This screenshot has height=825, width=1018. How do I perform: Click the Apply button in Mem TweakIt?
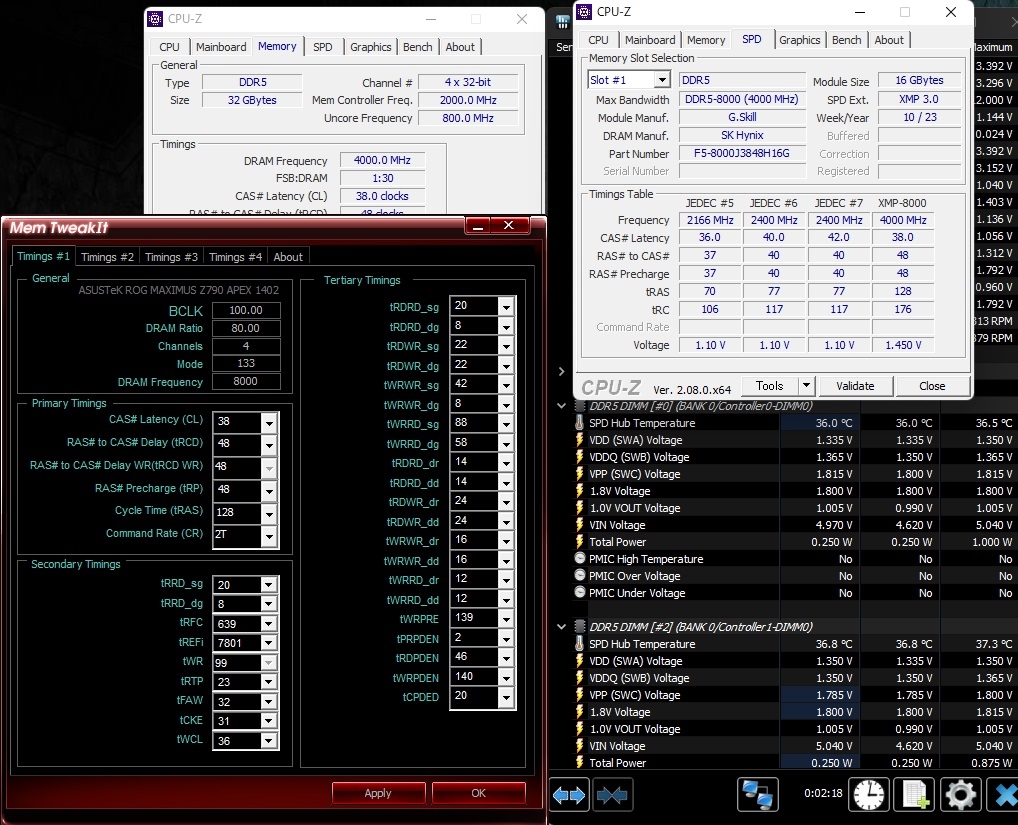point(378,793)
